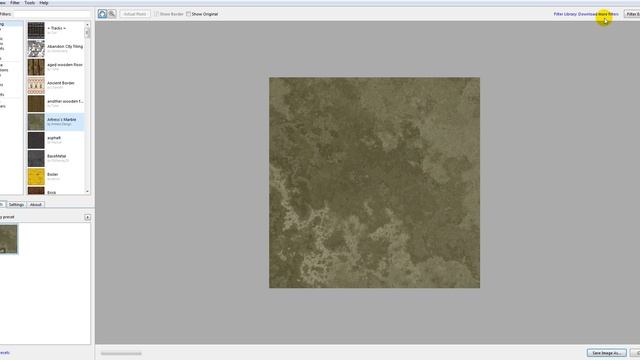This screenshot has height=360, width=640.
Task: Click filter list scroll down arrow
Action: [87, 191]
